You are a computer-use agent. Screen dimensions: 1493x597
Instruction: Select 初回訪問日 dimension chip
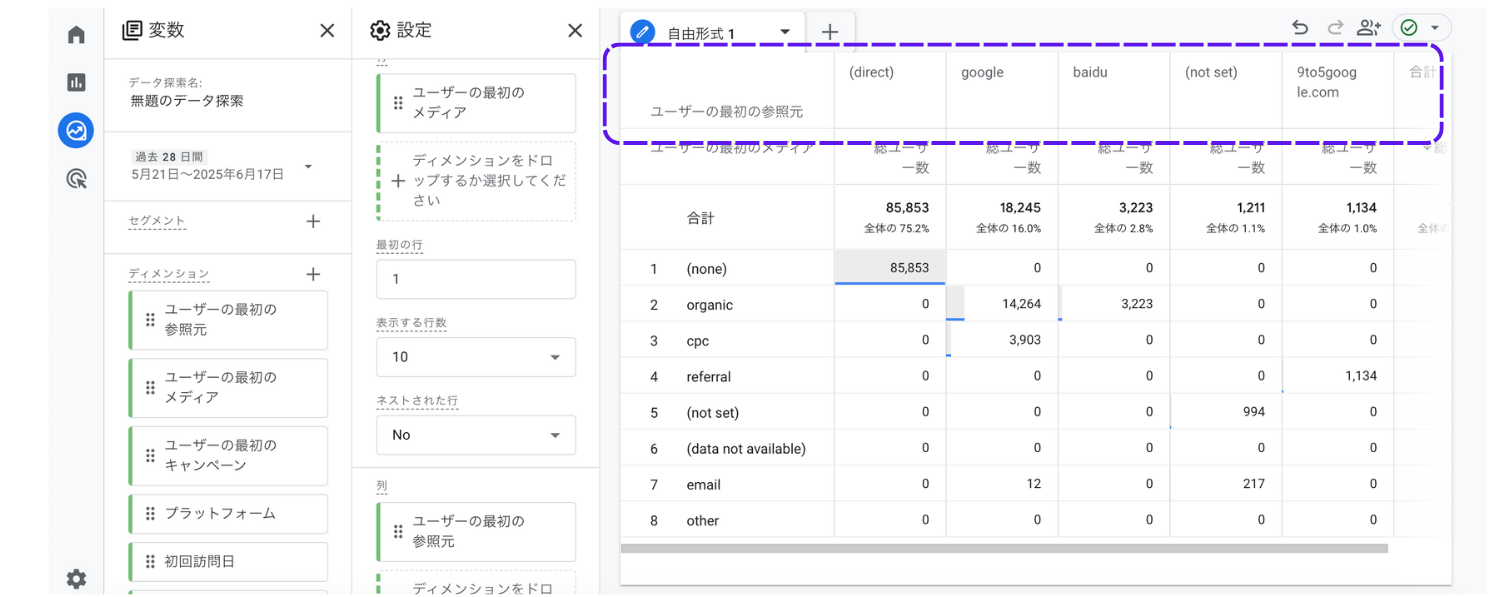click(228, 562)
